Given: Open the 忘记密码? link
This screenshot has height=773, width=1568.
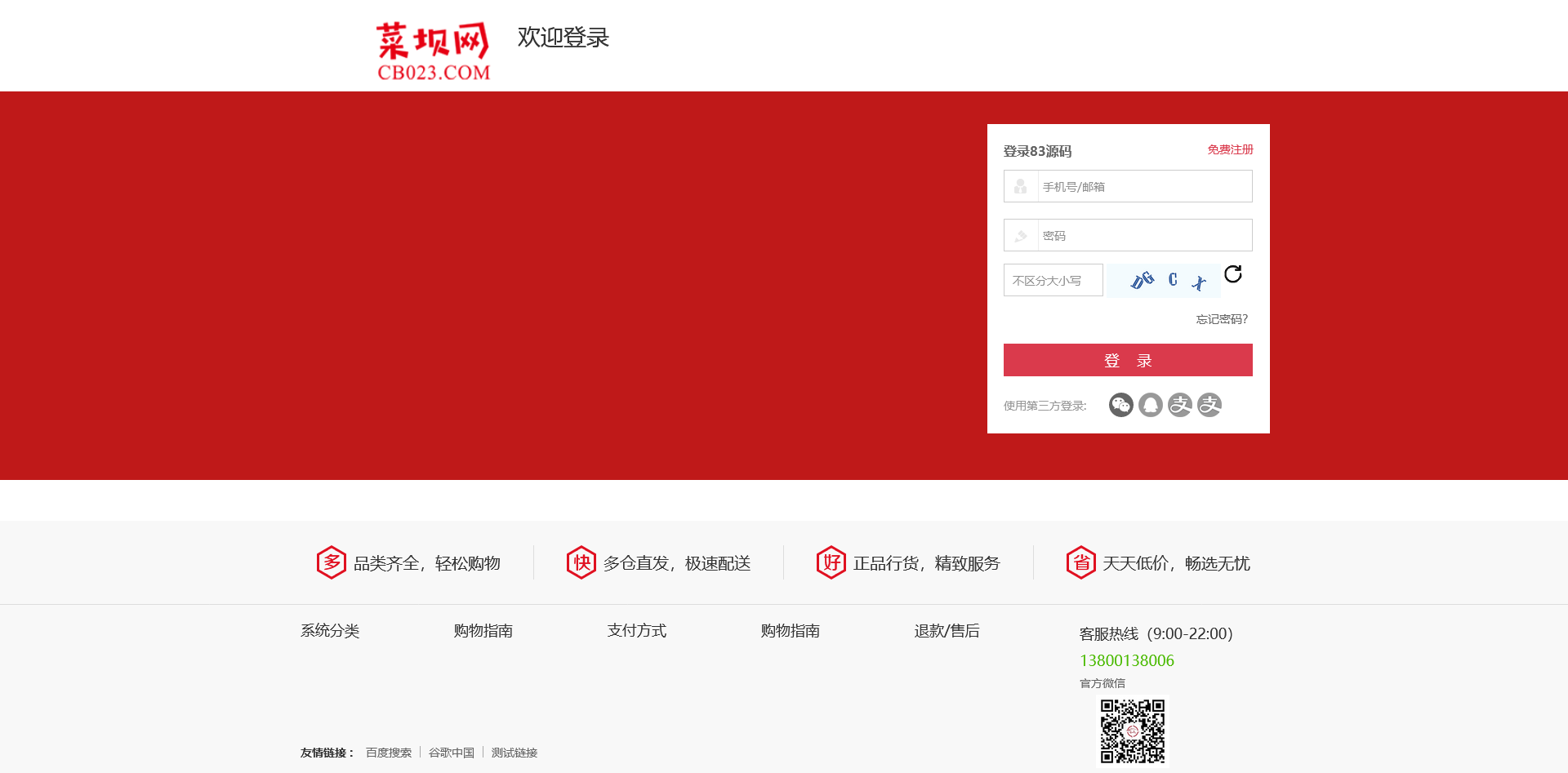Looking at the screenshot, I should pos(1222,319).
